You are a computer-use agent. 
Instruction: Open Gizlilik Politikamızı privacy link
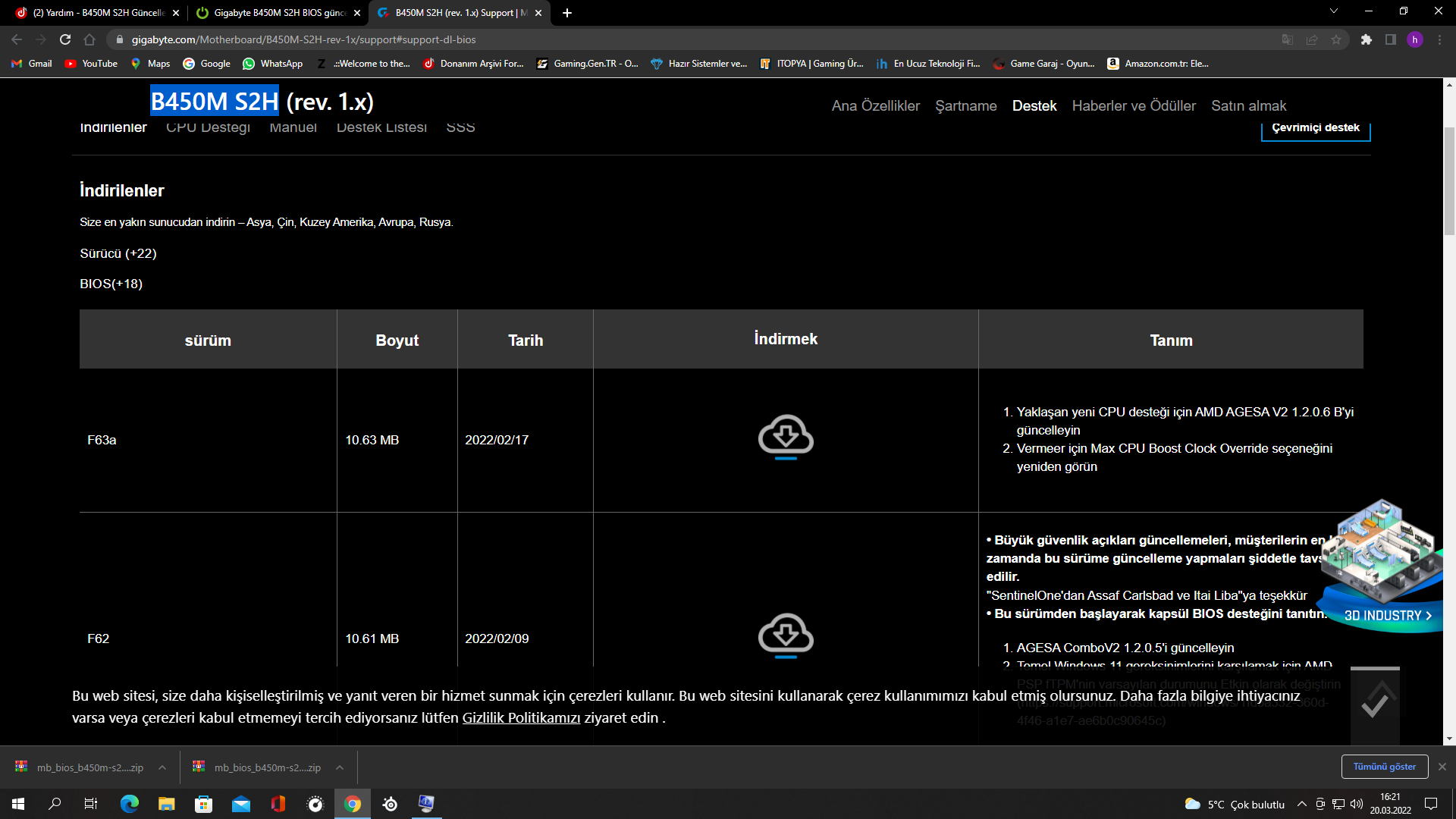tap(521, 718)
